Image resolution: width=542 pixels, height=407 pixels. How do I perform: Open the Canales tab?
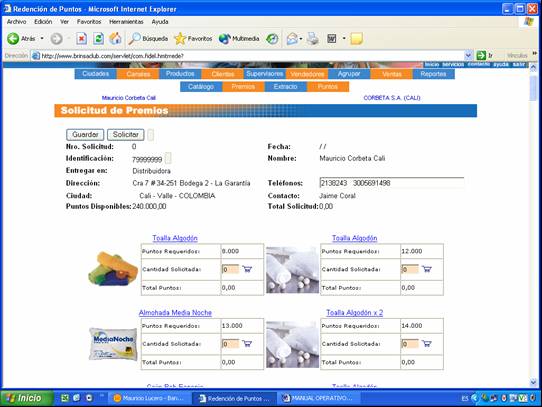pyautogui.click(x=138, y=74)
